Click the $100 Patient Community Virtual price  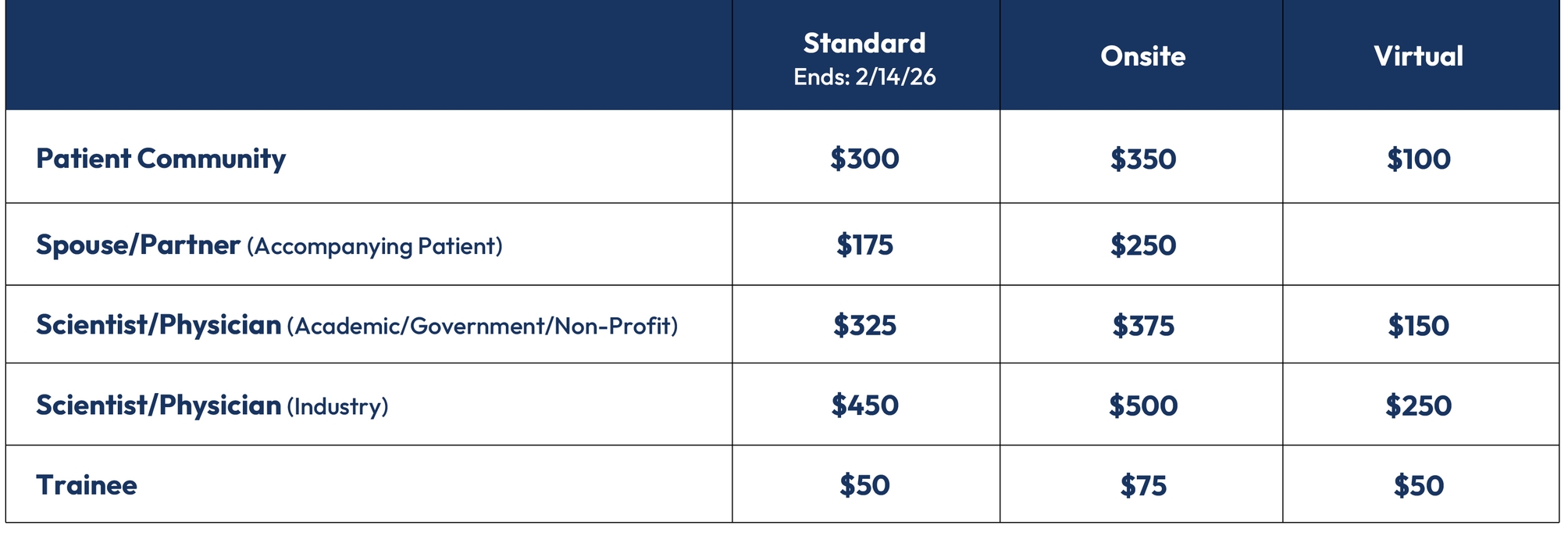coord(1418,159)
